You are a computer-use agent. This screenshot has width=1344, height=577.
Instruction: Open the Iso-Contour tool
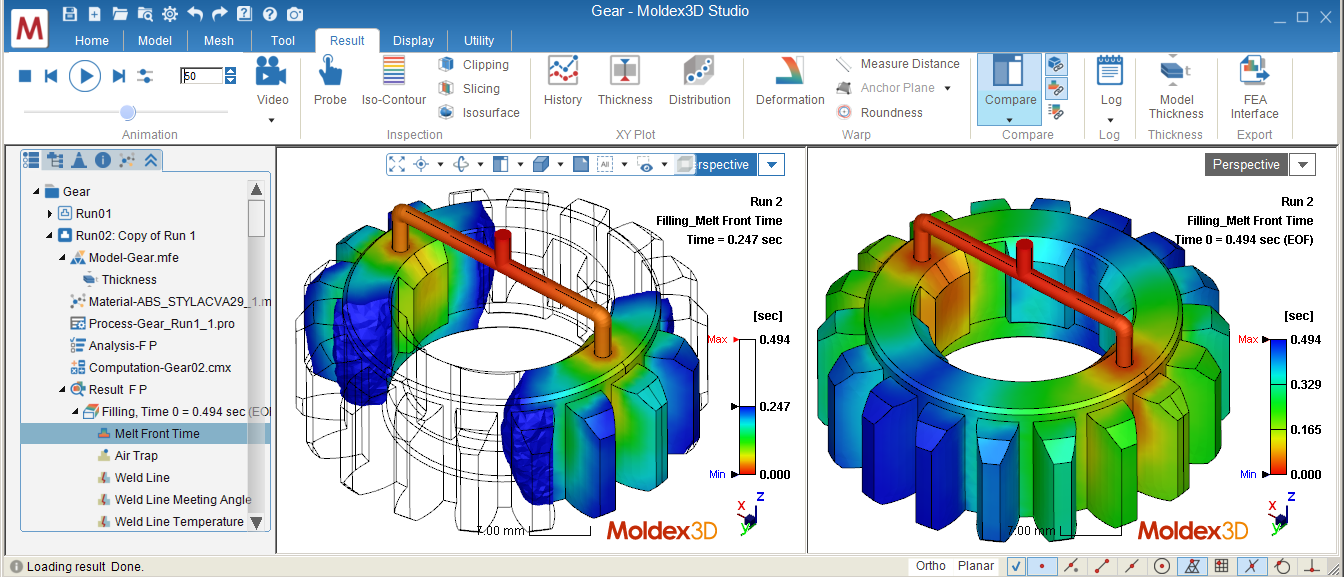coord(393,80)
